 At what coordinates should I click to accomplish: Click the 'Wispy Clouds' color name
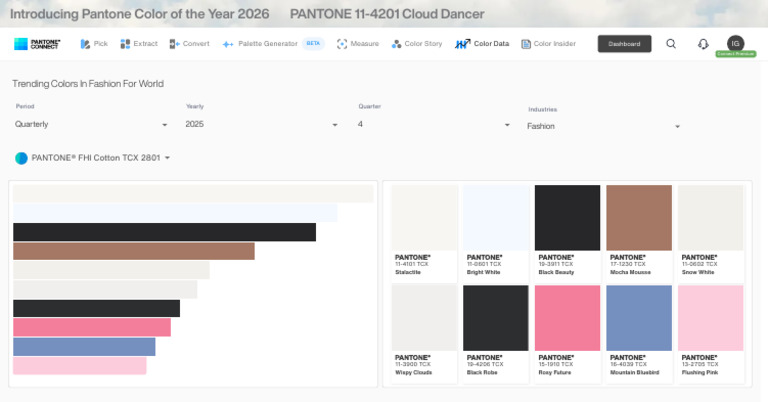413,373
